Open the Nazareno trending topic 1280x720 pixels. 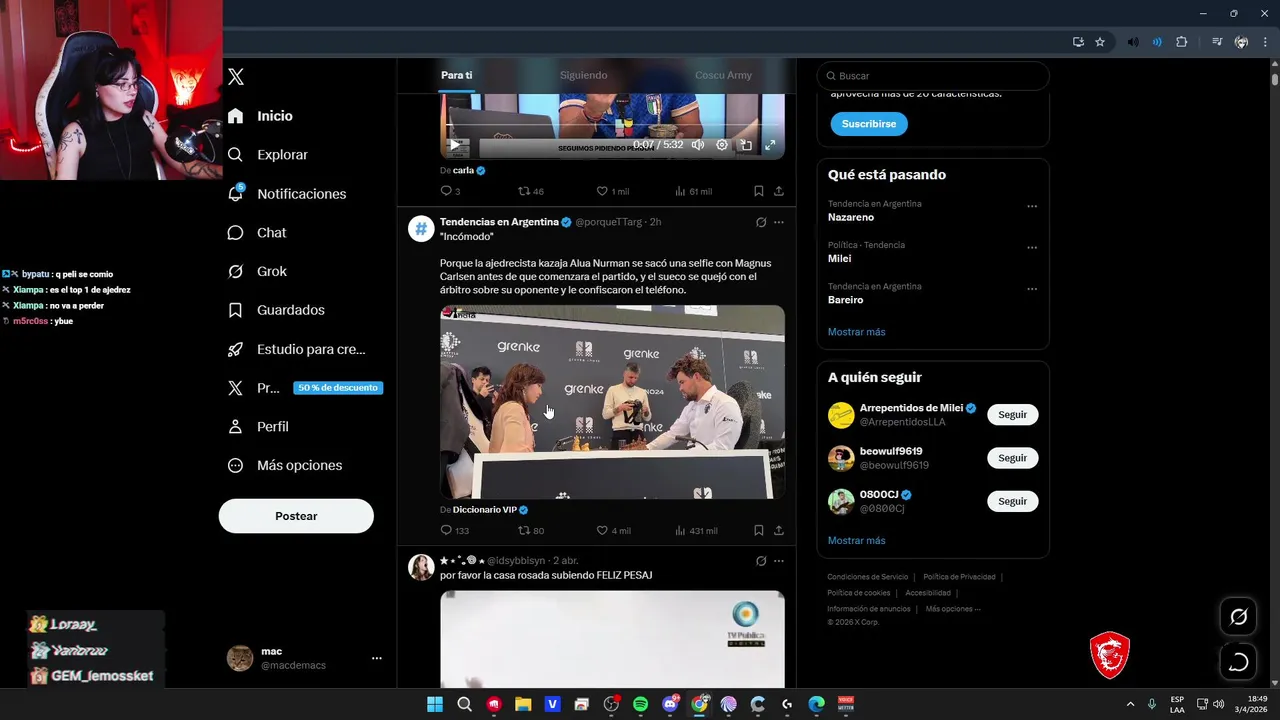coord(851,217)
